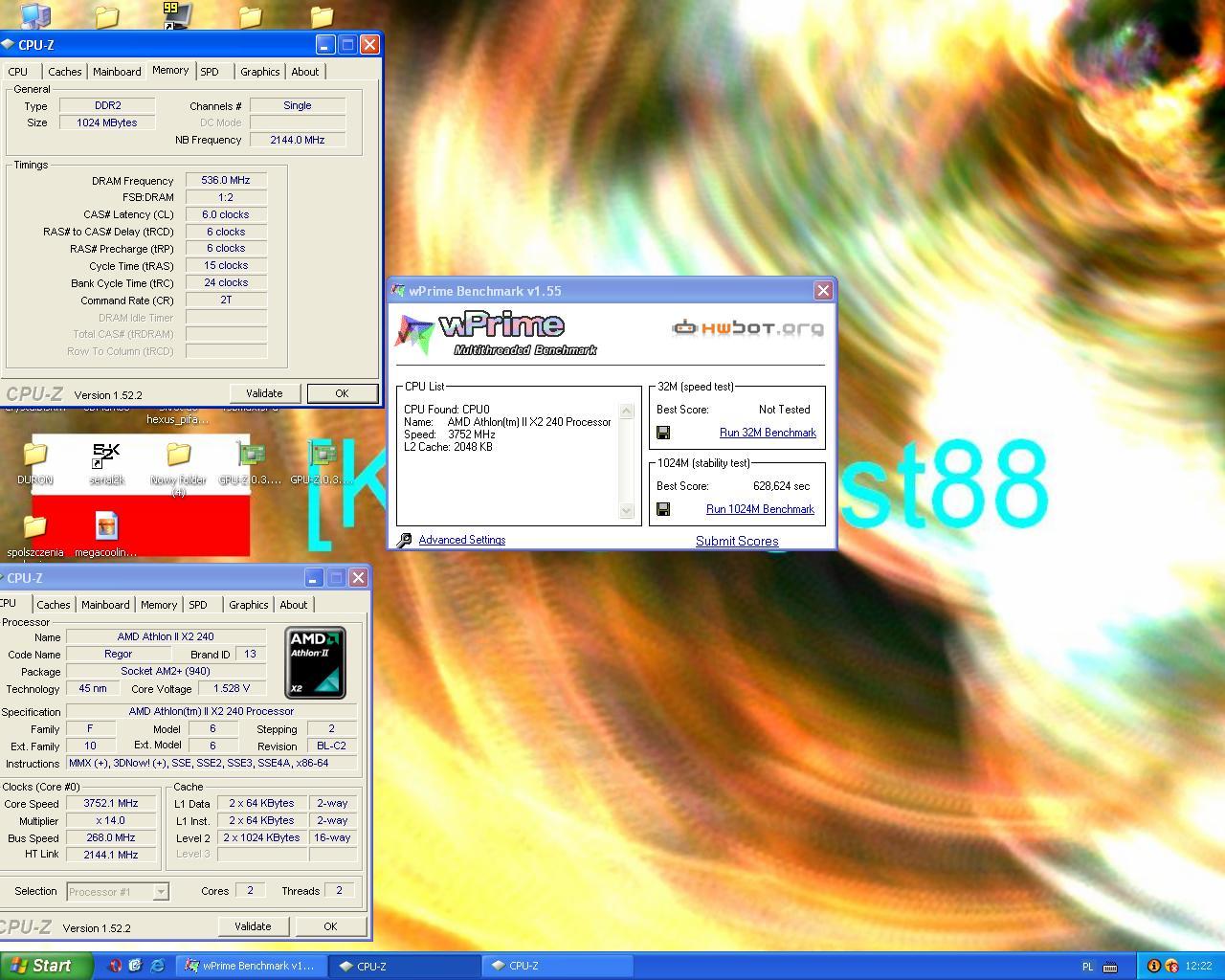Click the Code Name field showing Regor
1225x980 pixels.
coord(119,654)
